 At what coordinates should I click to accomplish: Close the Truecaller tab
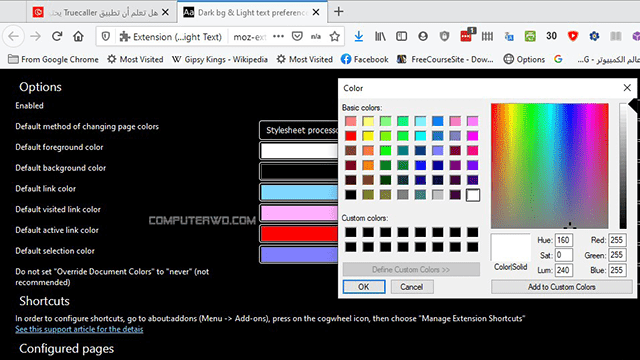coord(165,13)
